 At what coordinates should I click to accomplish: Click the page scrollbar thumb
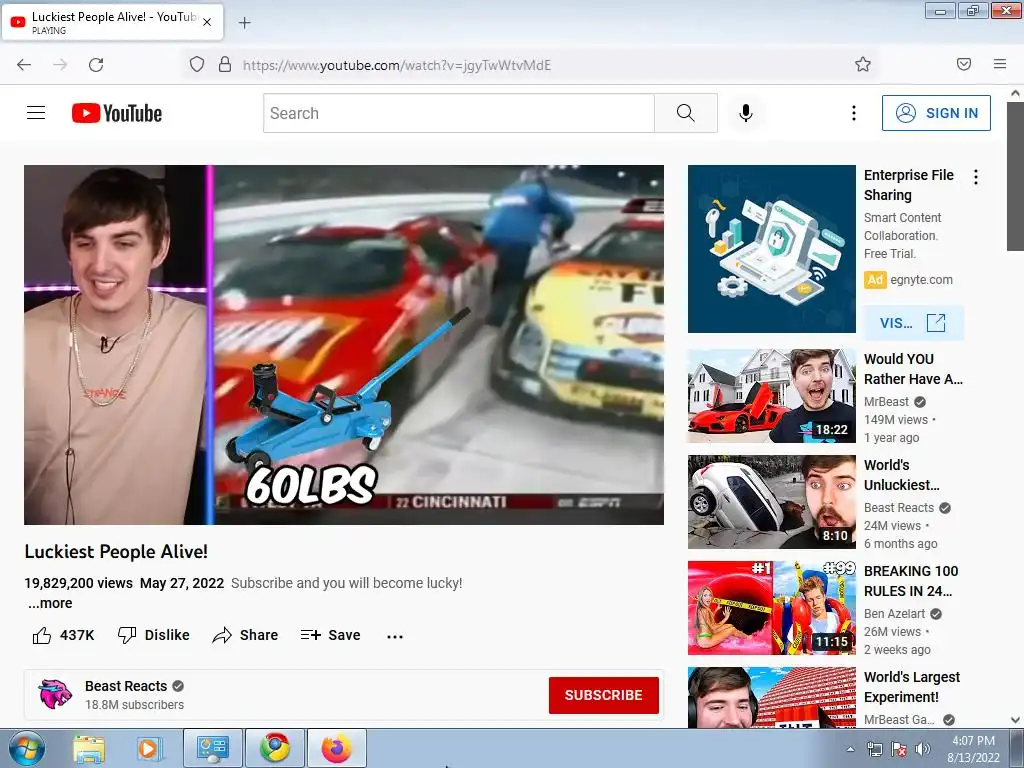point(1014,176)
